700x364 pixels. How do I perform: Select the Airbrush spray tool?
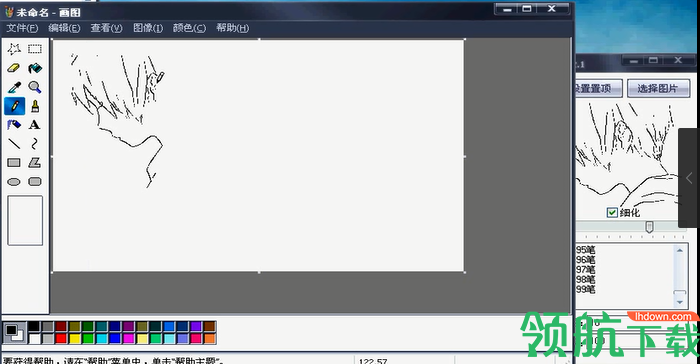(14, 125)
